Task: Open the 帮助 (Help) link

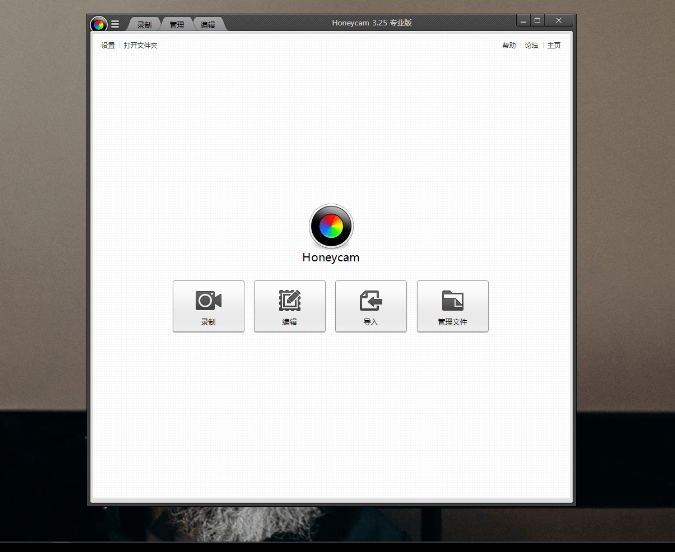Action: 509,45
